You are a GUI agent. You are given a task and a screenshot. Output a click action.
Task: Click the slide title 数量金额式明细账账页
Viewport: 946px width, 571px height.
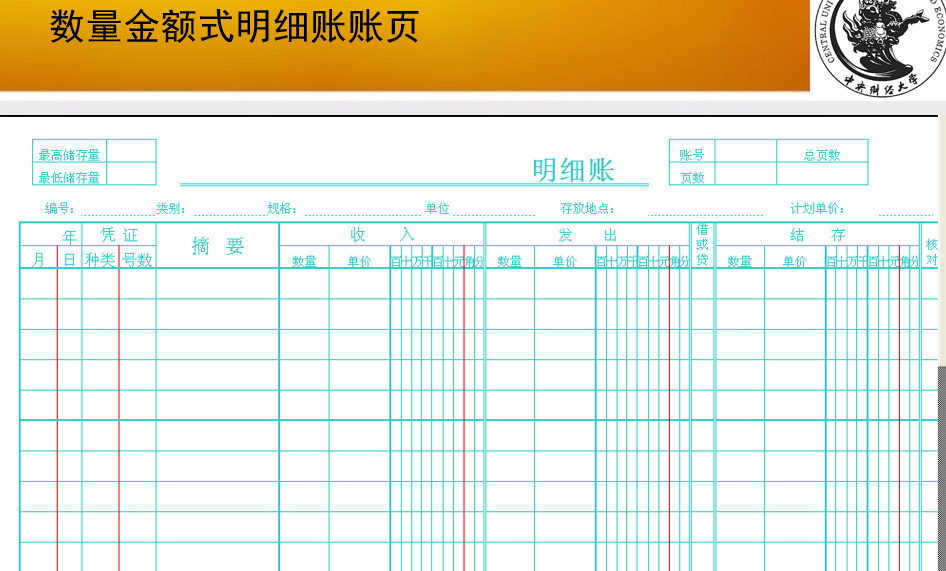(x=234, y=27)
